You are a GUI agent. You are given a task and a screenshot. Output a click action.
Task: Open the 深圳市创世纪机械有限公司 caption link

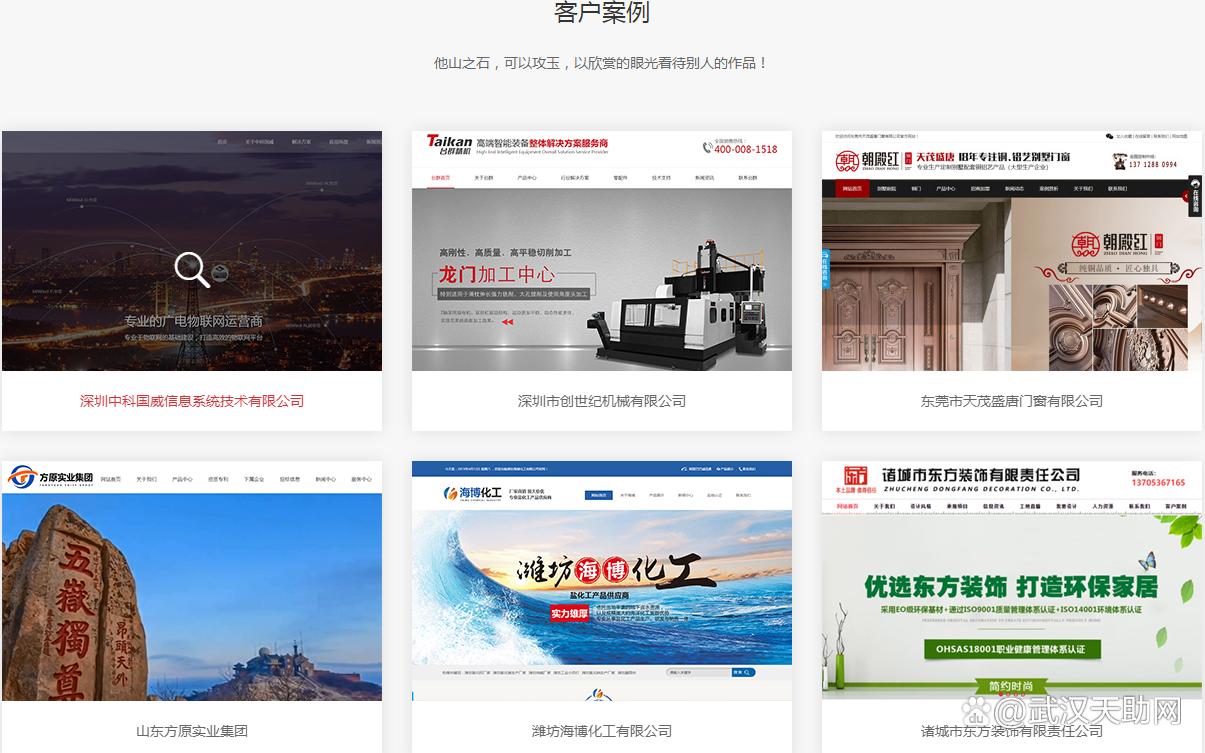602,401
